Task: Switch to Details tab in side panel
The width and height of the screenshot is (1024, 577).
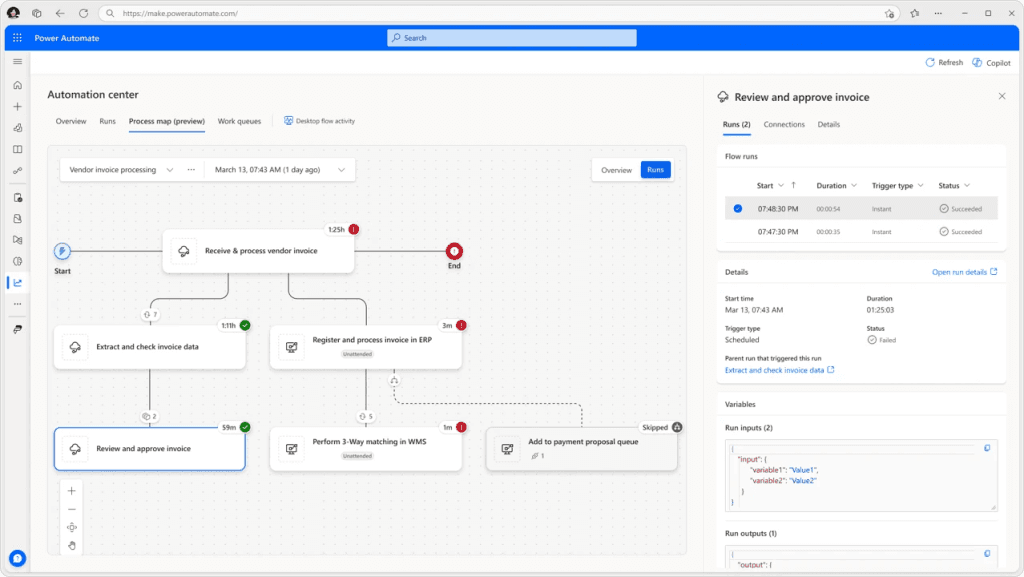Action: tap(828, 124)
